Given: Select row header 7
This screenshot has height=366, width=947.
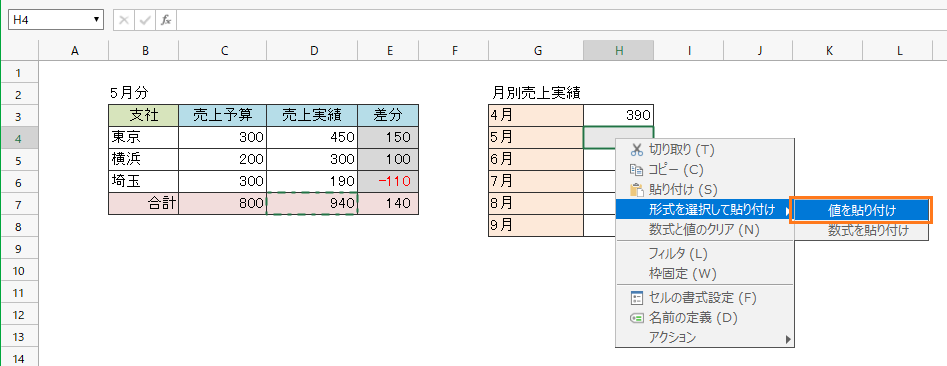Looking at the screenshot, I should [18, 204].
